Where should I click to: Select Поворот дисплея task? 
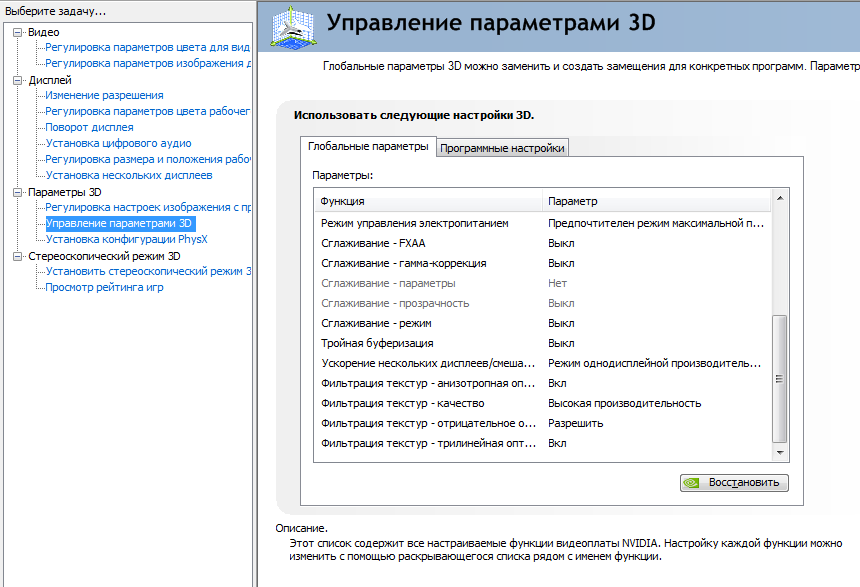[89, 127]
